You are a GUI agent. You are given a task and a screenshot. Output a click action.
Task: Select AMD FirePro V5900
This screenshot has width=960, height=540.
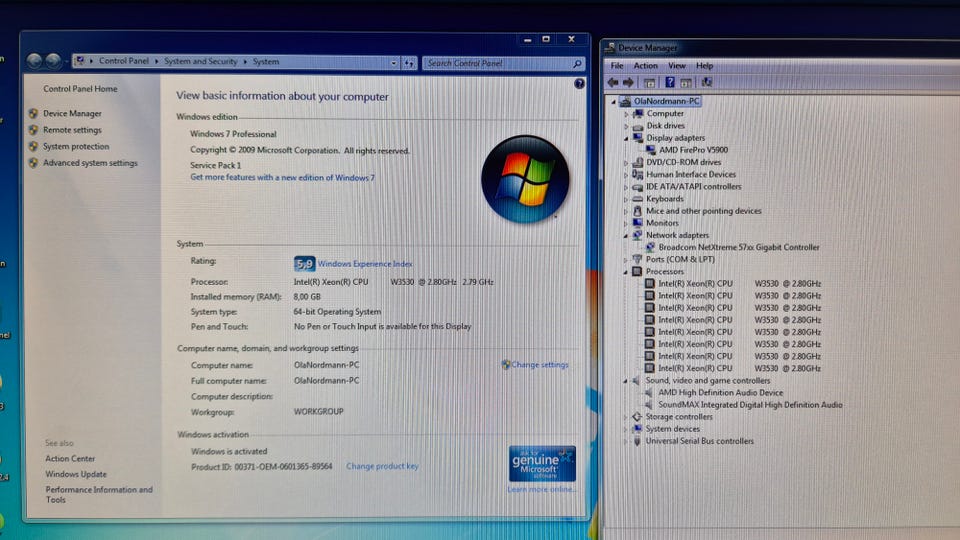point(693,150)
